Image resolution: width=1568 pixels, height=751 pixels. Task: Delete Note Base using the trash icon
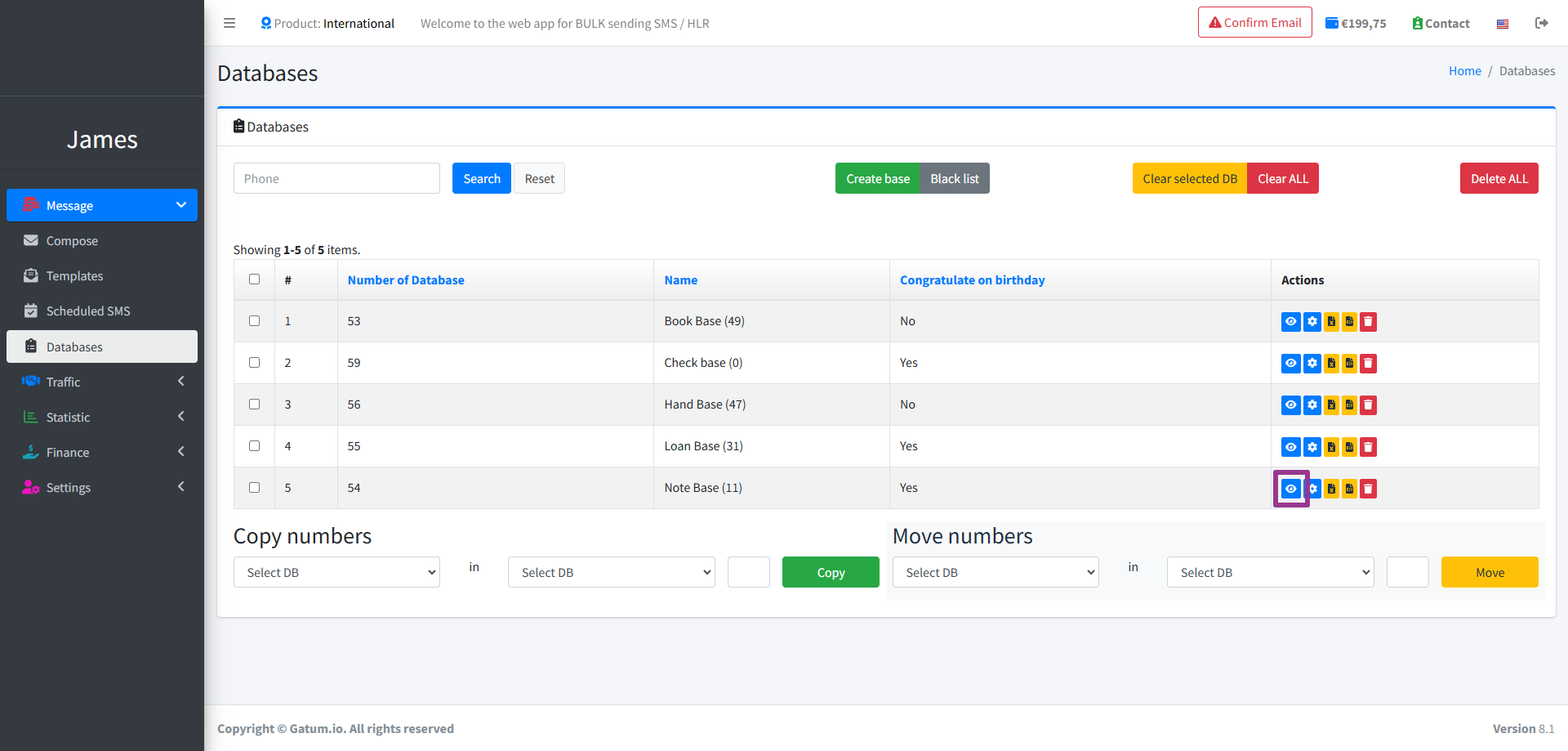(1368, 489)
